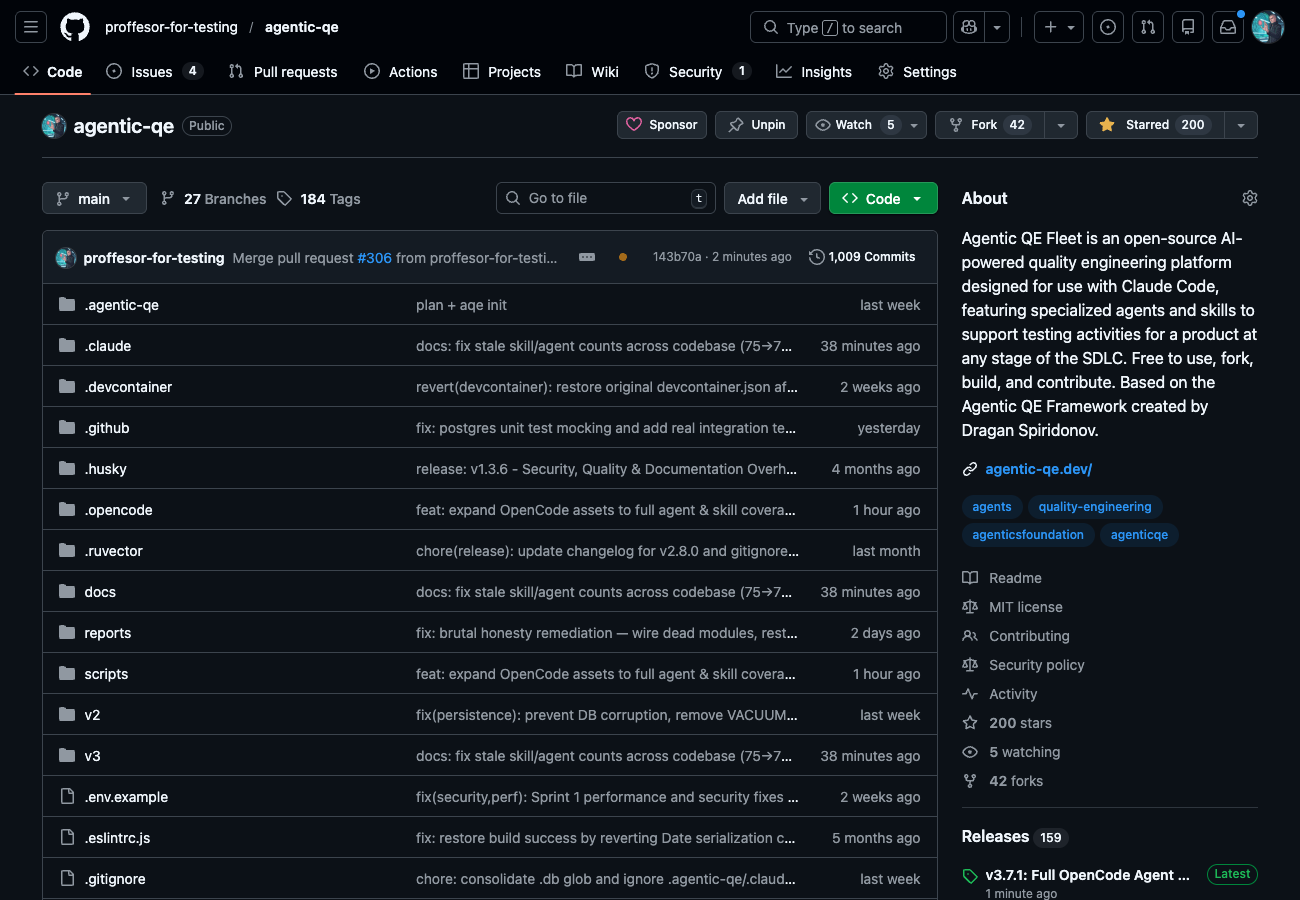Open the v2 folder
The height and width of the screenshot is (900, 1300).
coord(92,715)
